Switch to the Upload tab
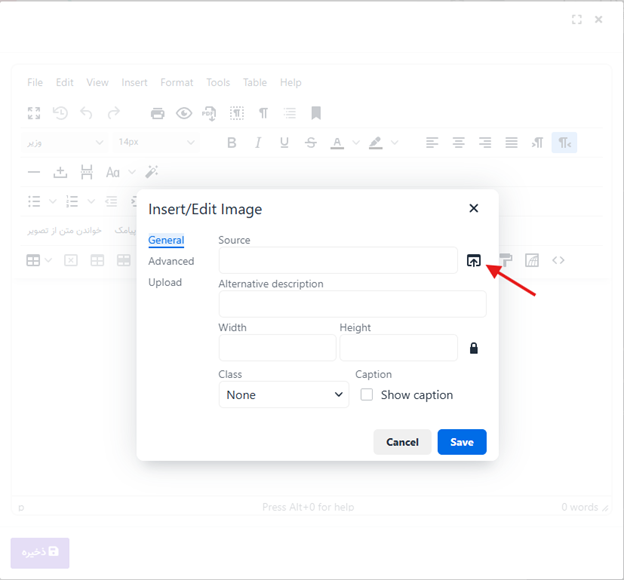Screen dimensions: 624x580 pyautogui.click(x=165, y=283)
